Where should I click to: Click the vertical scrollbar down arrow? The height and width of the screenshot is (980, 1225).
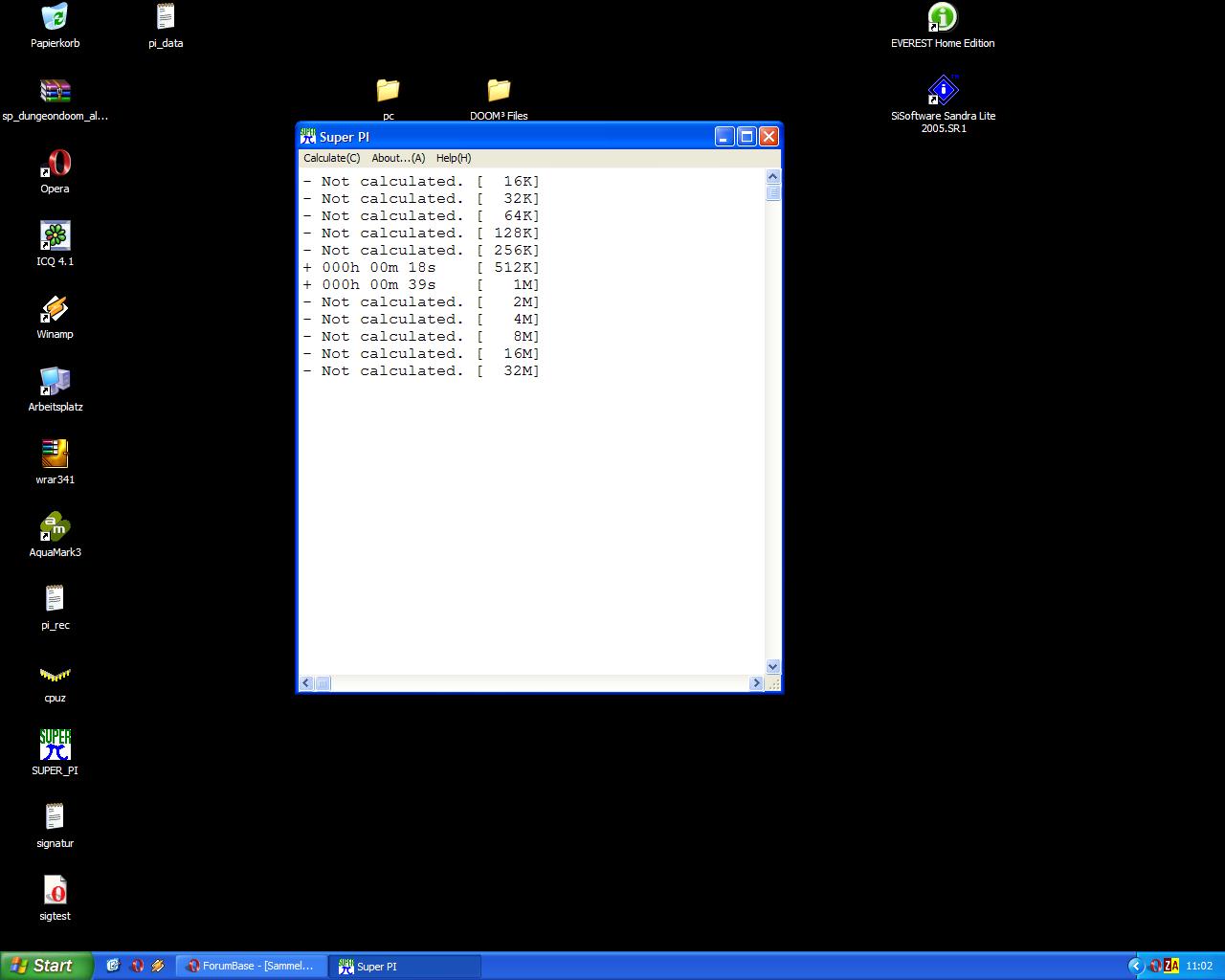click(x=773, y=667)
